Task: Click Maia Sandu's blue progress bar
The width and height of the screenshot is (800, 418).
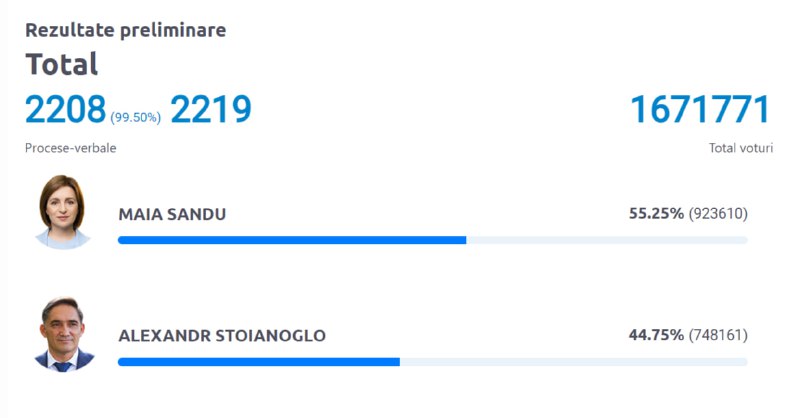Action: pos(292,240)
